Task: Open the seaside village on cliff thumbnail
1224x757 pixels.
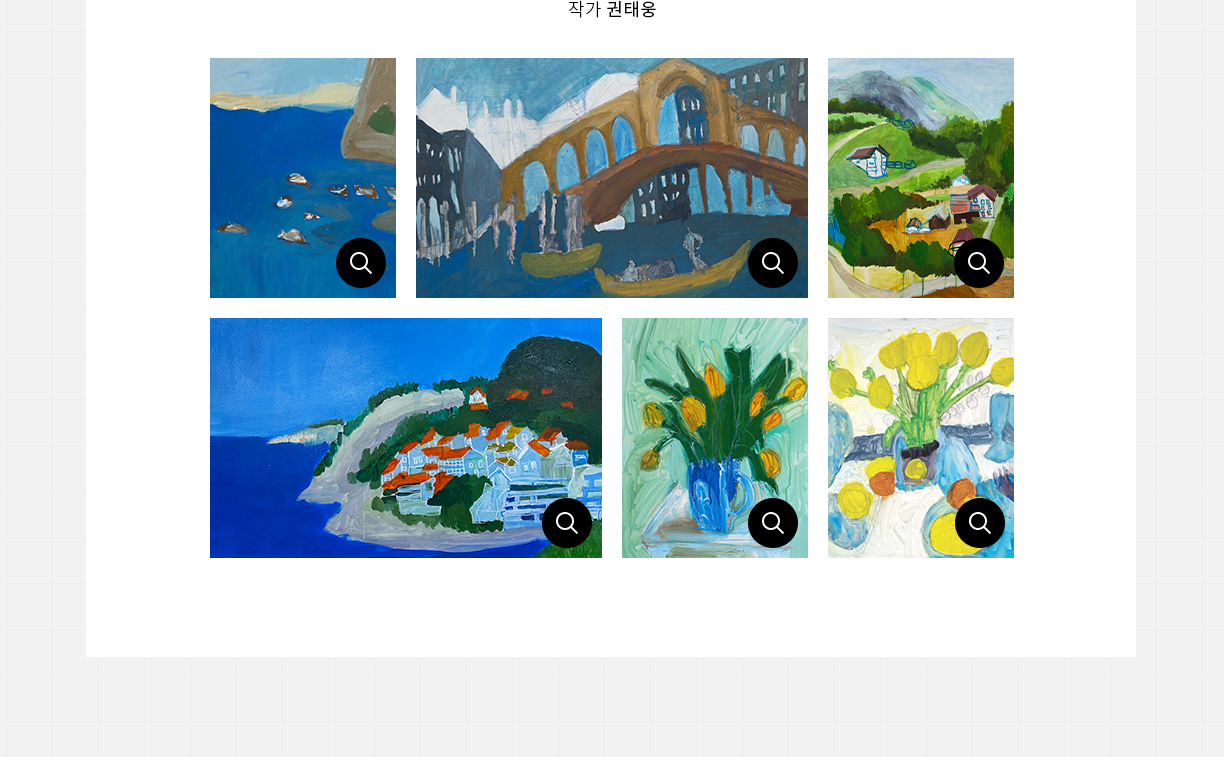Action: point(406,438)
